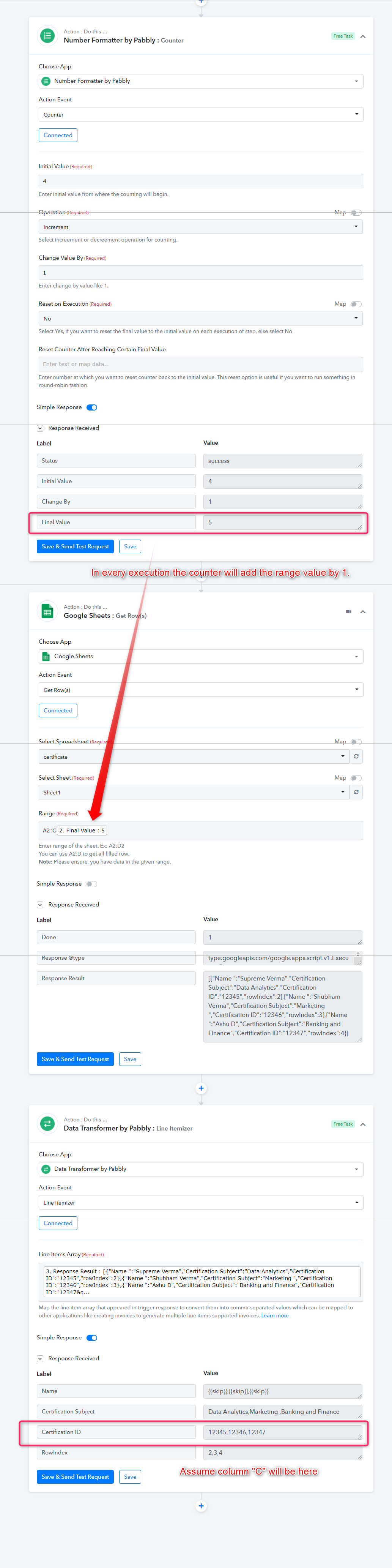Click the Response Result value text area
This screenshot has width=392, height=1568.
[283, 1007]
